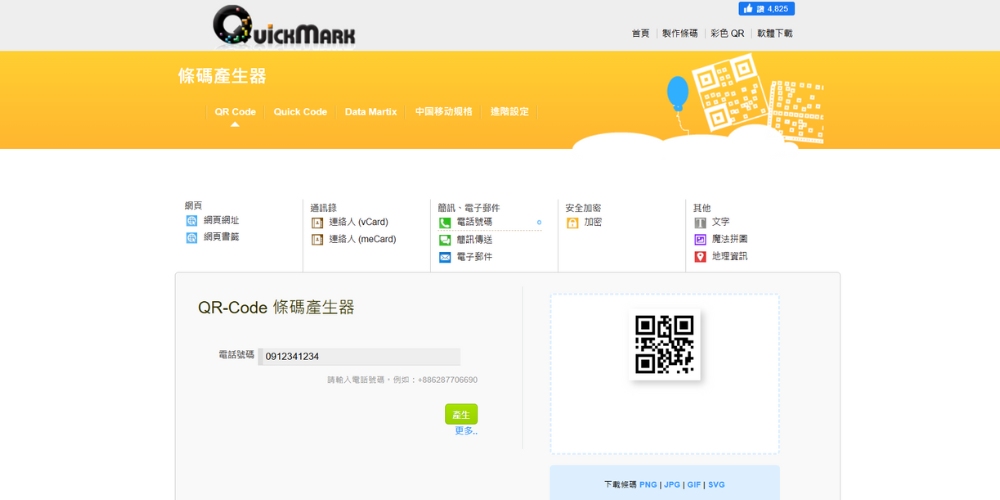Image resolution: width=1000 pixels, height=500 pixels.
Task: Choose the 網頁書籤 option
Action: pyautogui.click(x=221, y=237)
